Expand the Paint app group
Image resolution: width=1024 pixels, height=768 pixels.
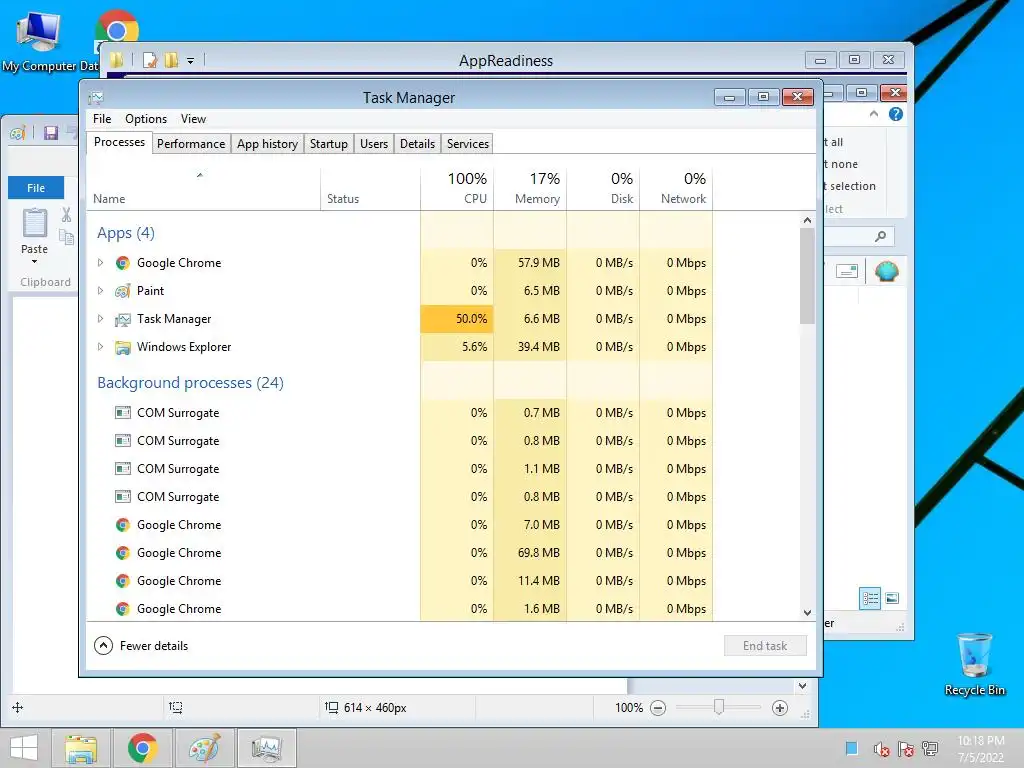tap(100, 291)
